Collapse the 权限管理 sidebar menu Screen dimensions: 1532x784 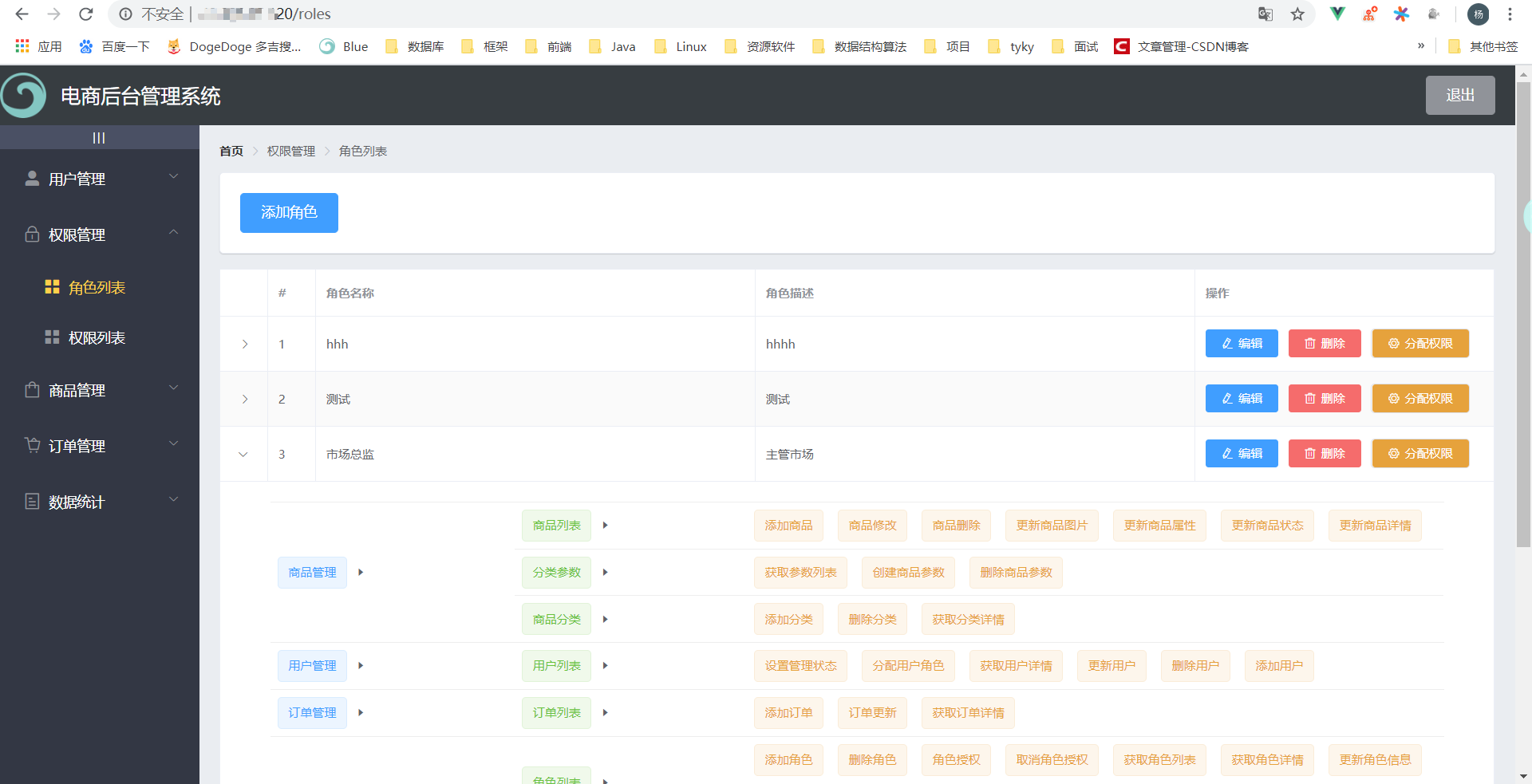tap(100, 234)
